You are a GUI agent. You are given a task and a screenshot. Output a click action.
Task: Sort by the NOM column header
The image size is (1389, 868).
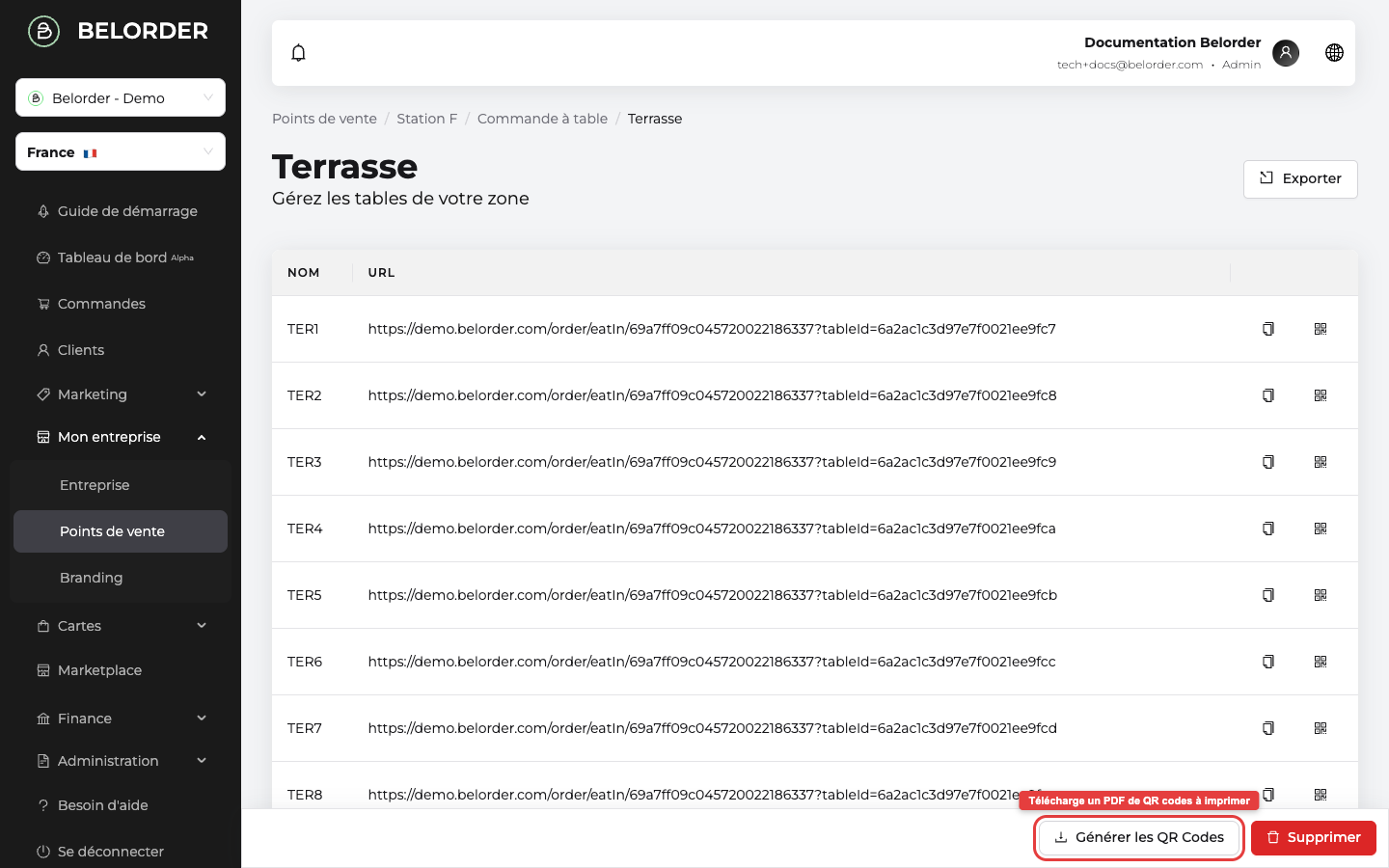[x=304, y=273]
